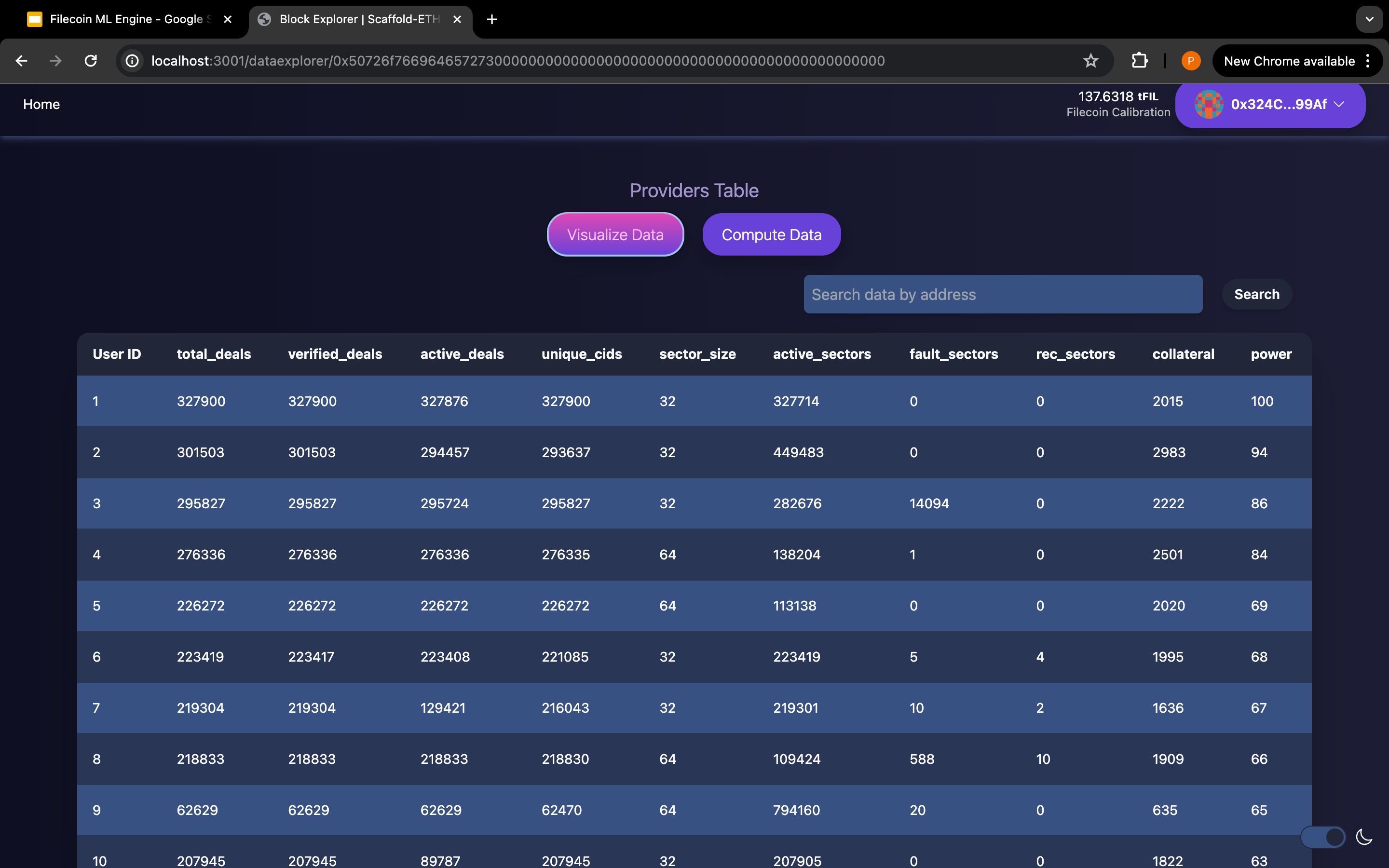Click the collateral column header

tap(1184, 354)
